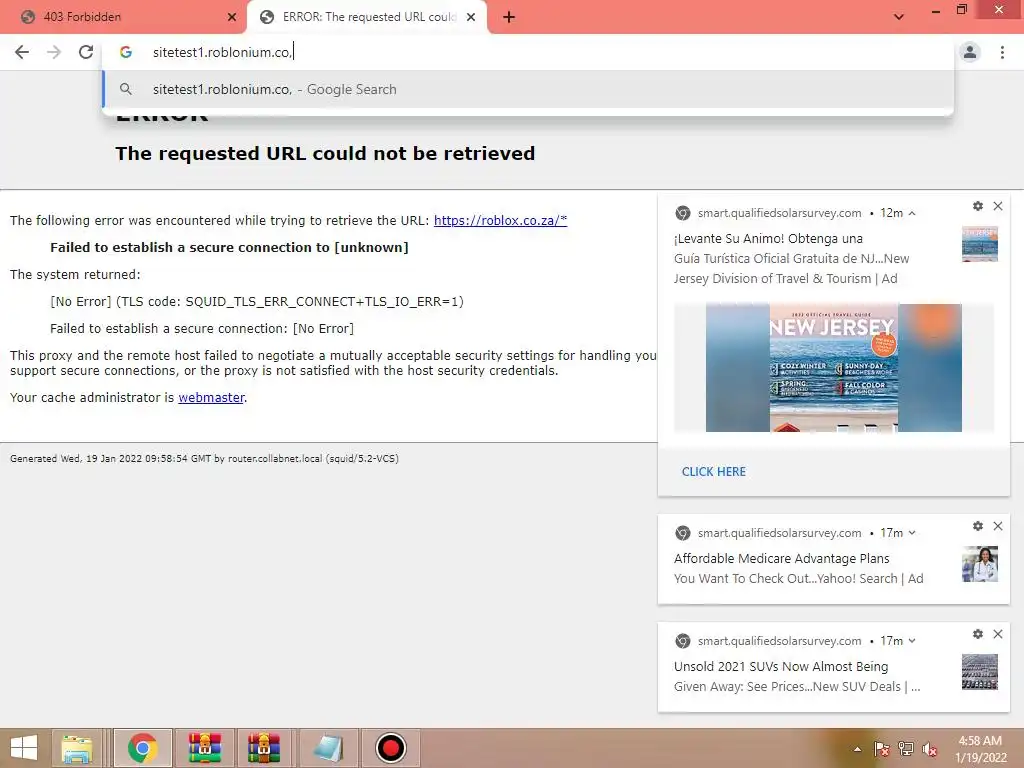1024x768 pixels.
Task: Click the search magnifier icon in suggestion
Action: 126,89
